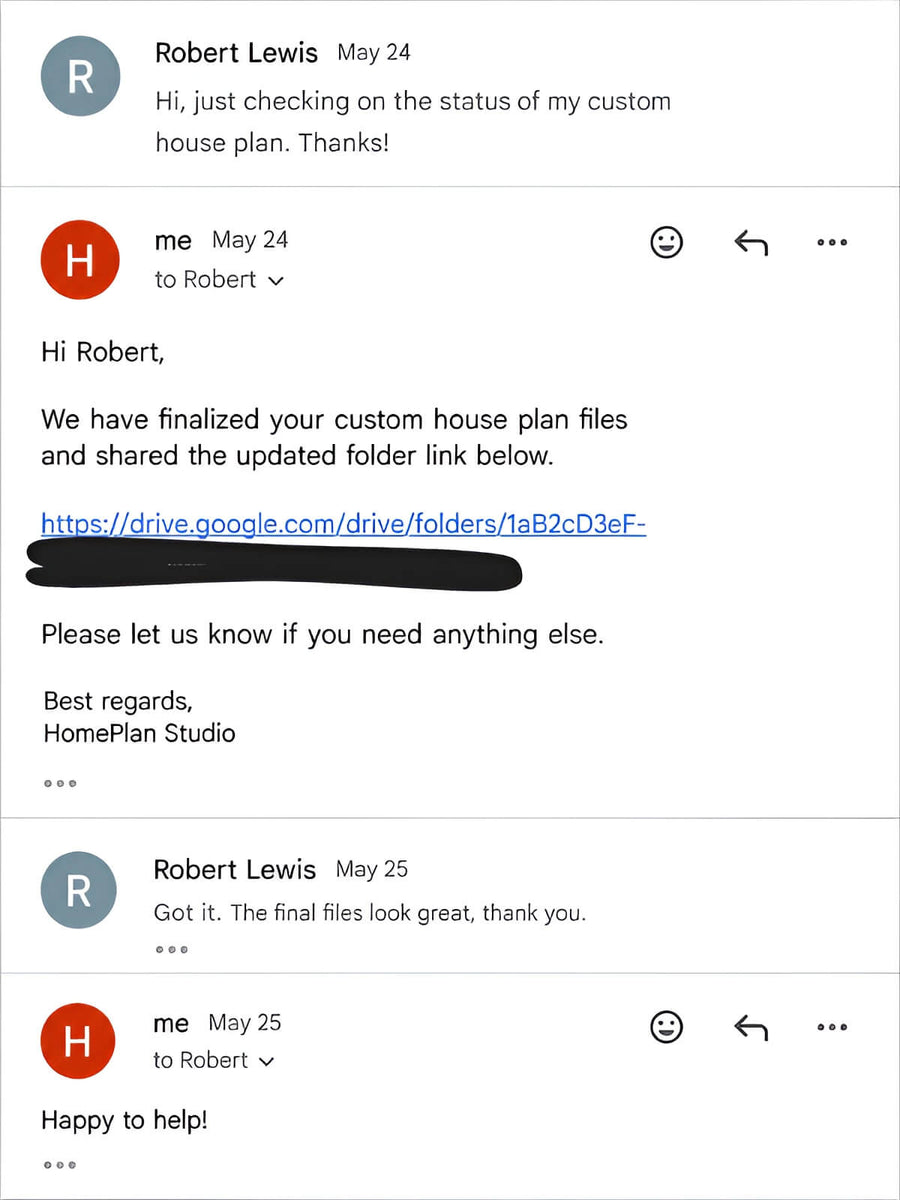The image size is (900, 1200).
Task: Click sender name 'me' on May 24 message
Action: click(x=173, y=241)
